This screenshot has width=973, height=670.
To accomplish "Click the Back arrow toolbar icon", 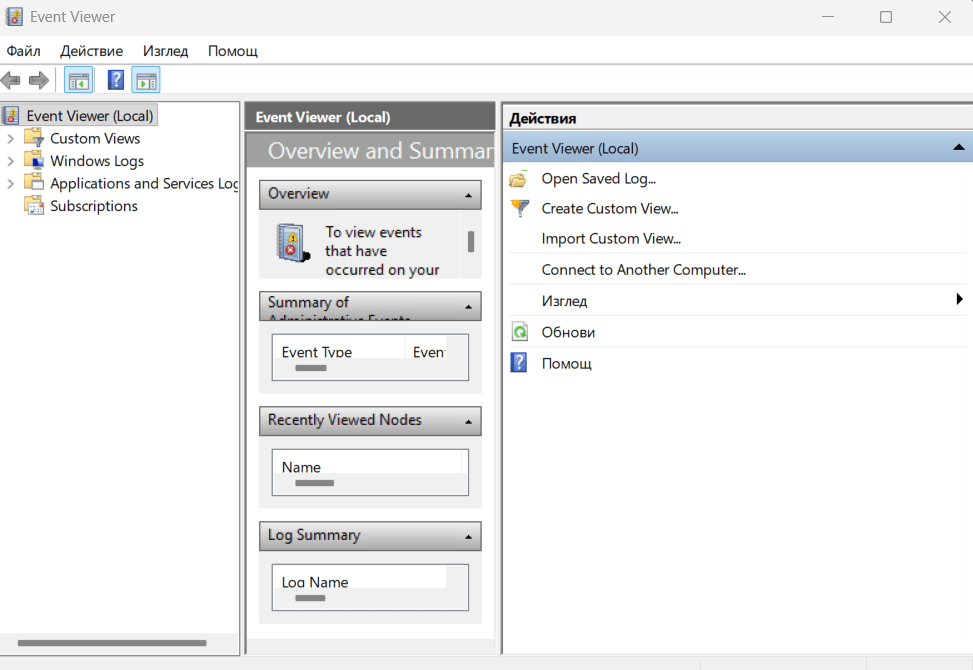I will (x=11, y=80).
